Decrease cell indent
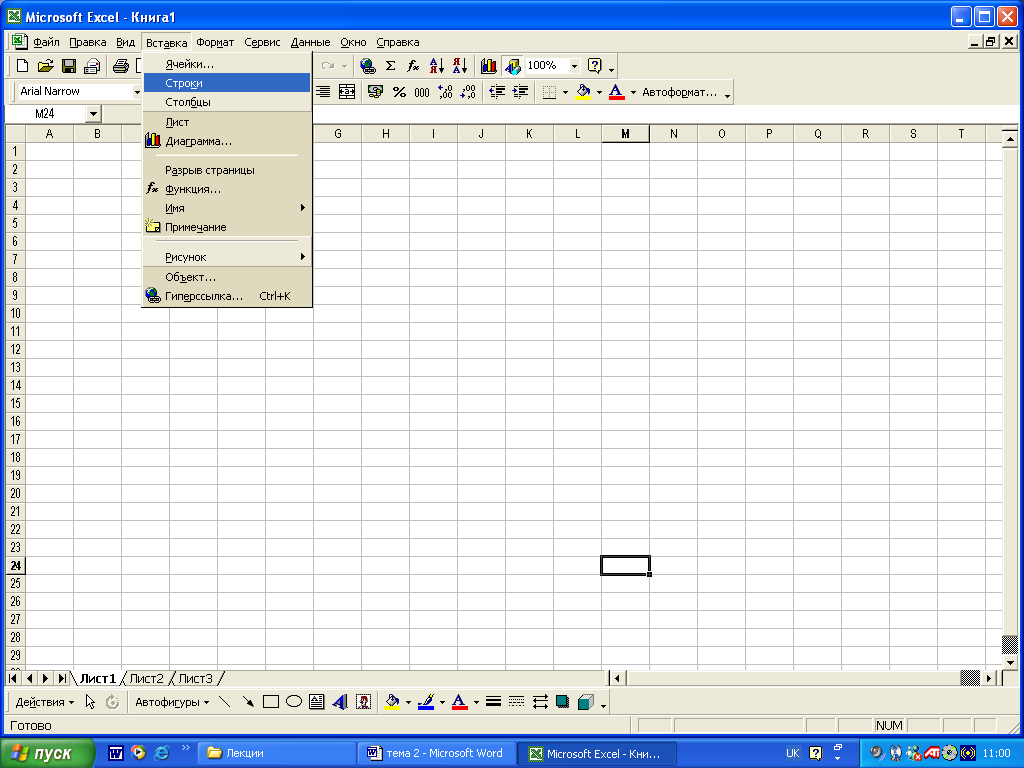 tap(497, 92)
